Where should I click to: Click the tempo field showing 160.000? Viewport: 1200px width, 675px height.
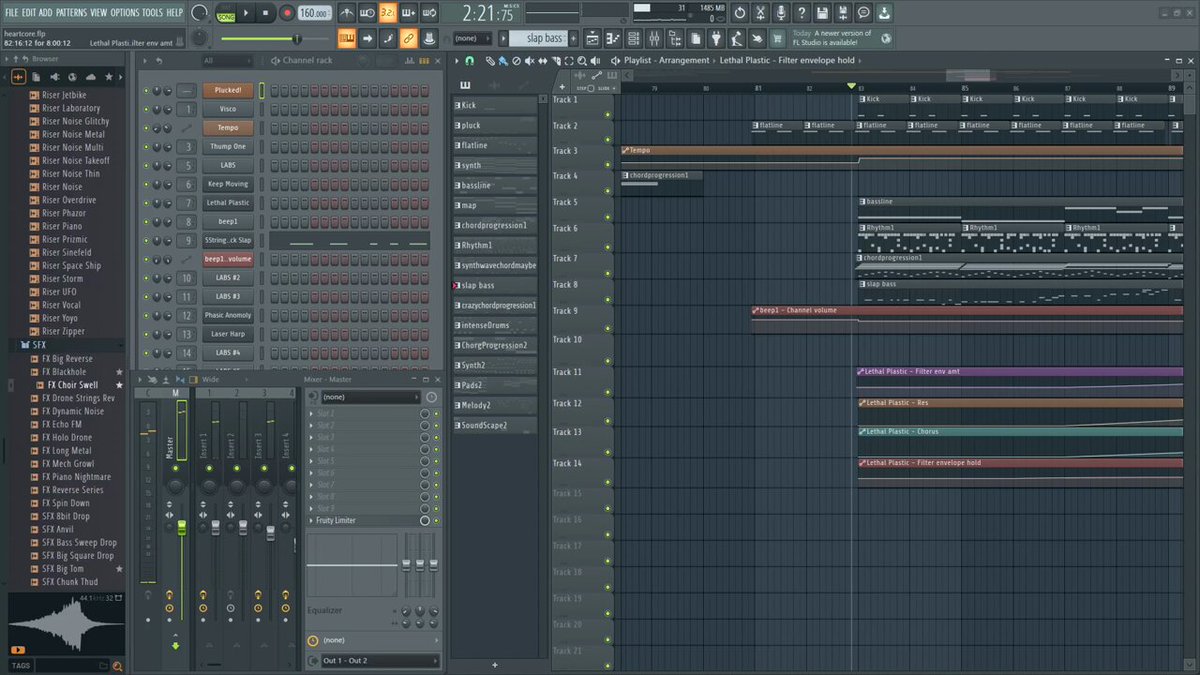(x=314, y=13)
